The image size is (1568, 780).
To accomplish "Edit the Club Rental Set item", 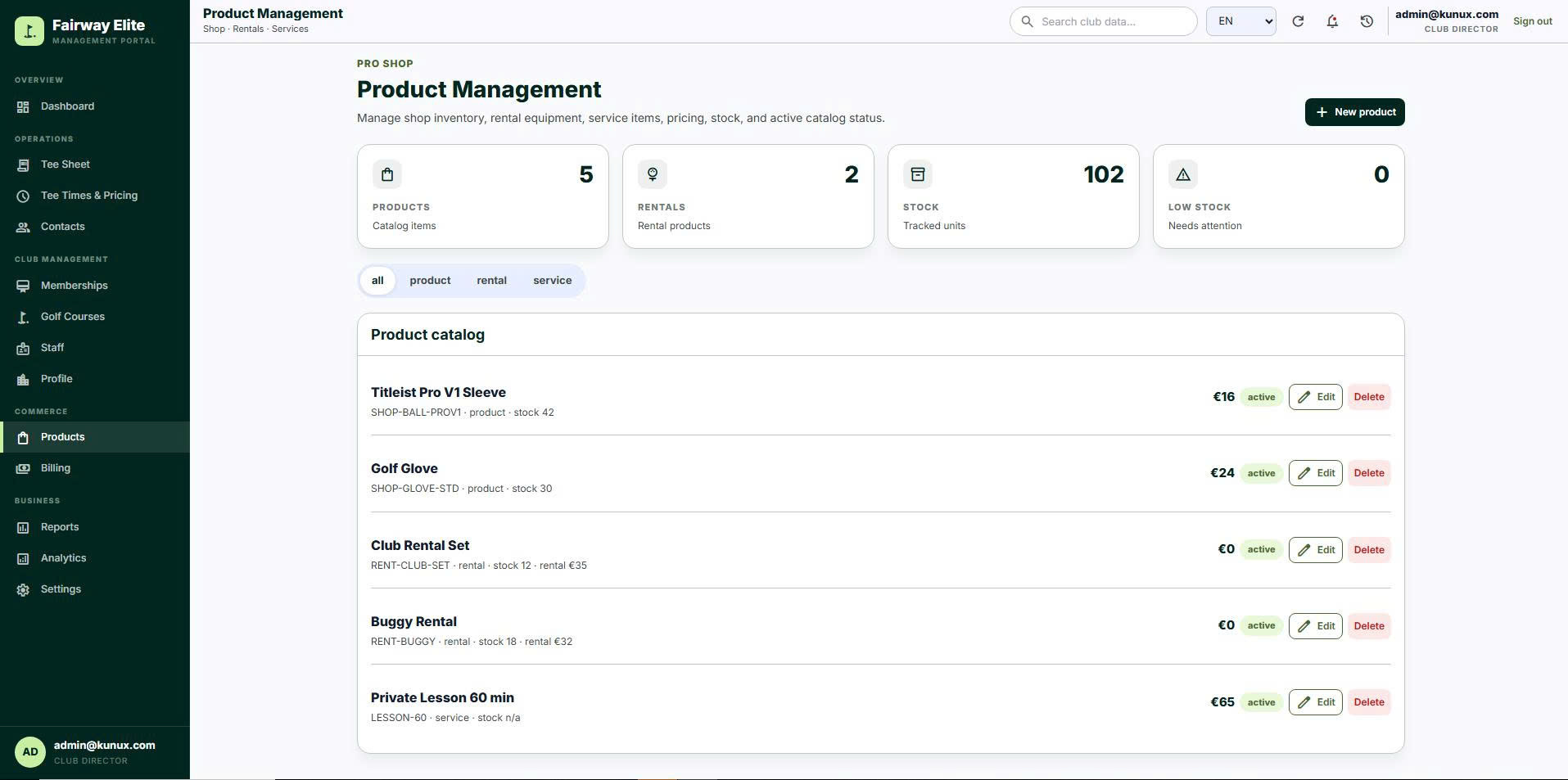I will click(x=1315, y=550).
